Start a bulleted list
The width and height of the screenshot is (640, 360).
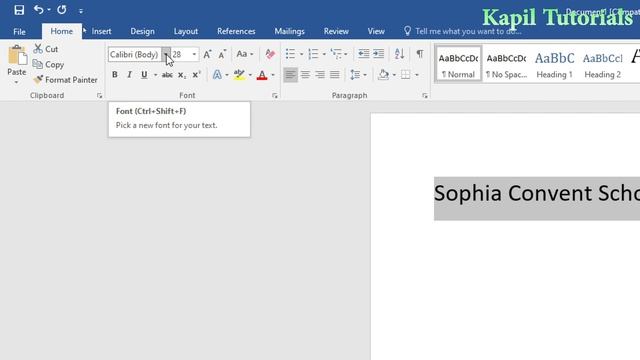tap(290, 54)
